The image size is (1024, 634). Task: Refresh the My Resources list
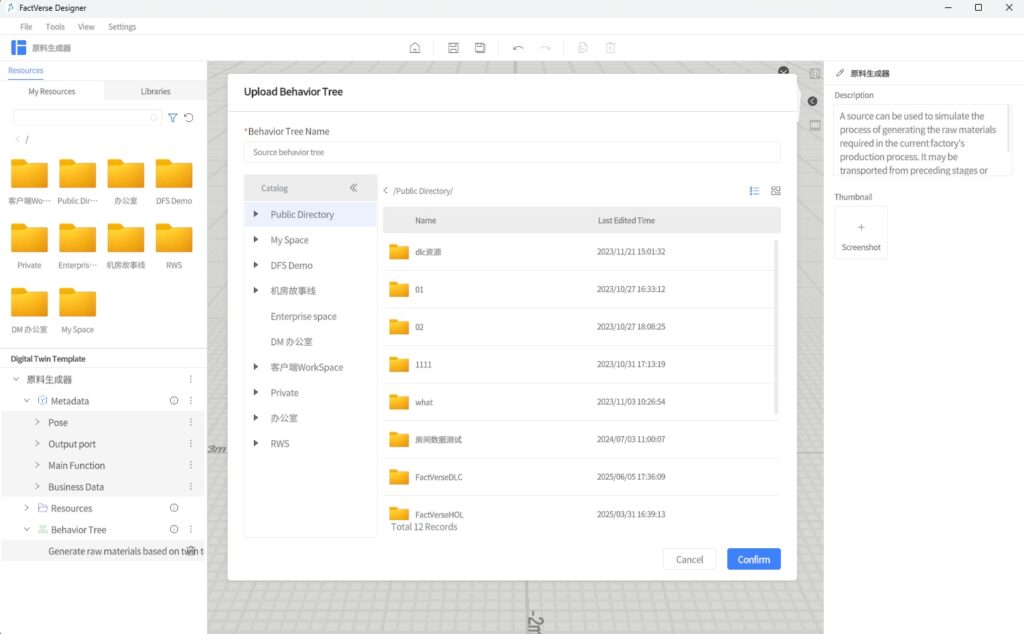[189, 118]
